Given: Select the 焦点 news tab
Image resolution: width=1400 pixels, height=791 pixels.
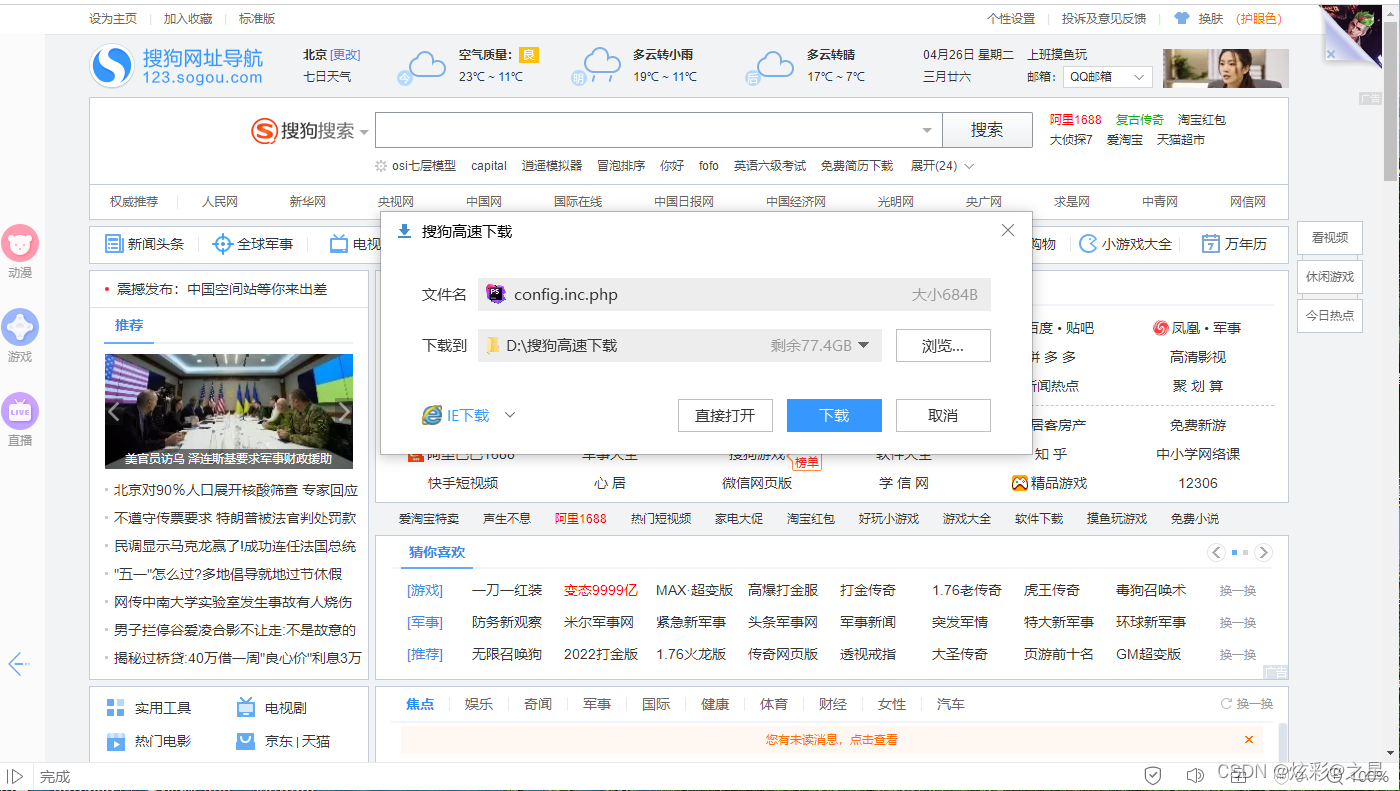Looking at the screenshot, I should click(420, 705).
